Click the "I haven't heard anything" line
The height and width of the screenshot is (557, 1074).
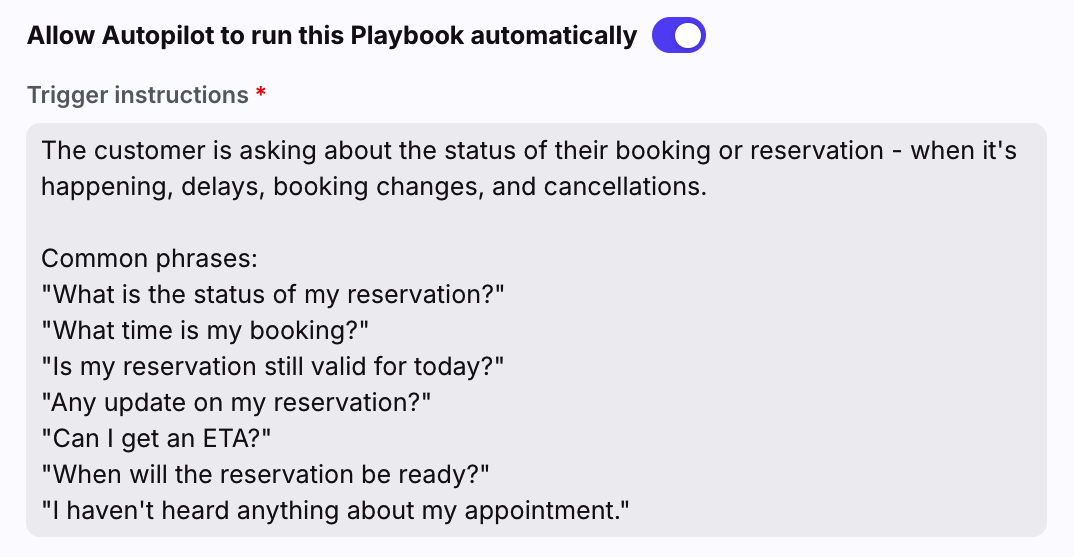pyautogui.click(x=336, y=511)
